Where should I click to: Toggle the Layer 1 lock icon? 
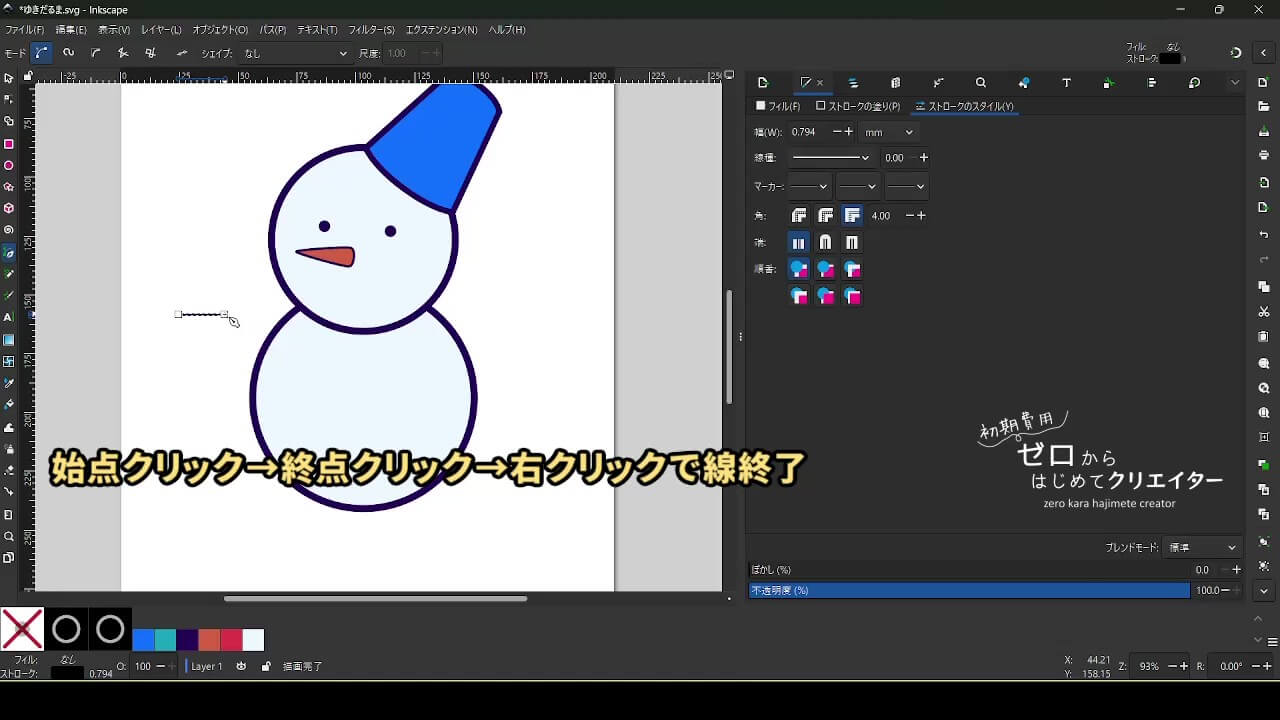265,666
